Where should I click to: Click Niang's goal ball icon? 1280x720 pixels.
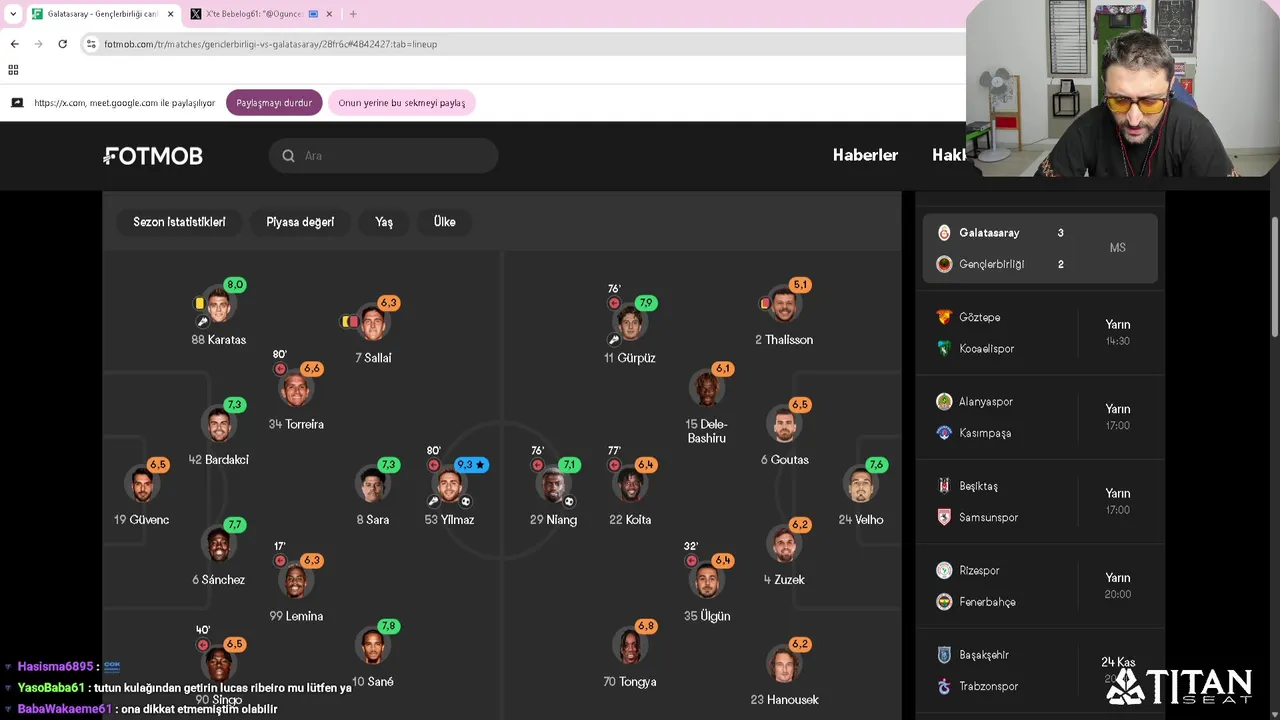569,502
